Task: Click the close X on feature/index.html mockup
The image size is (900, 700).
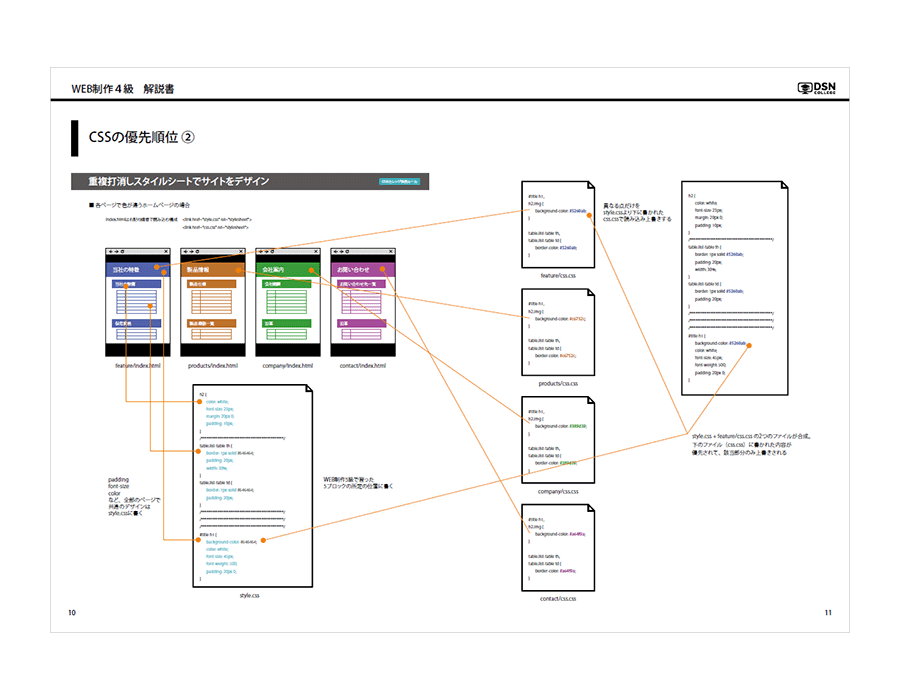Action: point(165,250)
